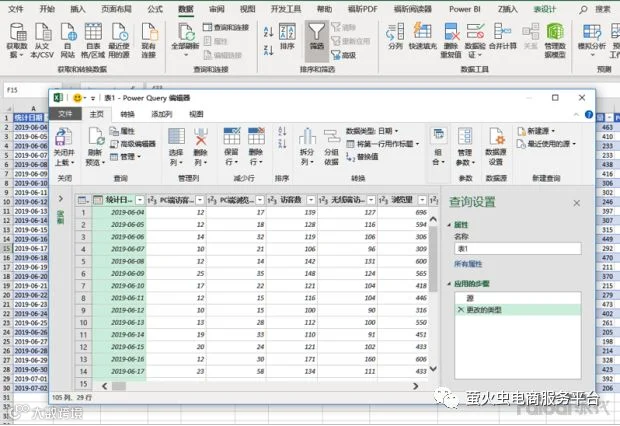Click the 选择列 icon
The width and height of the screenshot is (620, 426).
click(x=176, y=137)
